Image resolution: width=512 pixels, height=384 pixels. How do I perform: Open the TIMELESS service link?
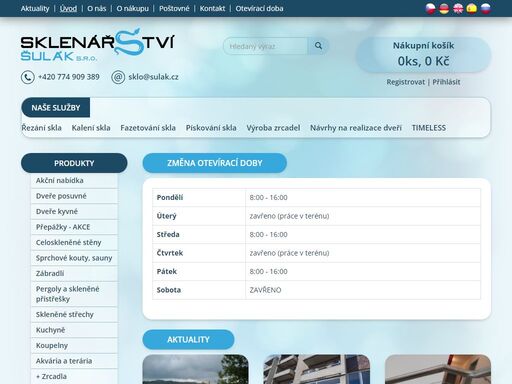(x=429, y=128)
